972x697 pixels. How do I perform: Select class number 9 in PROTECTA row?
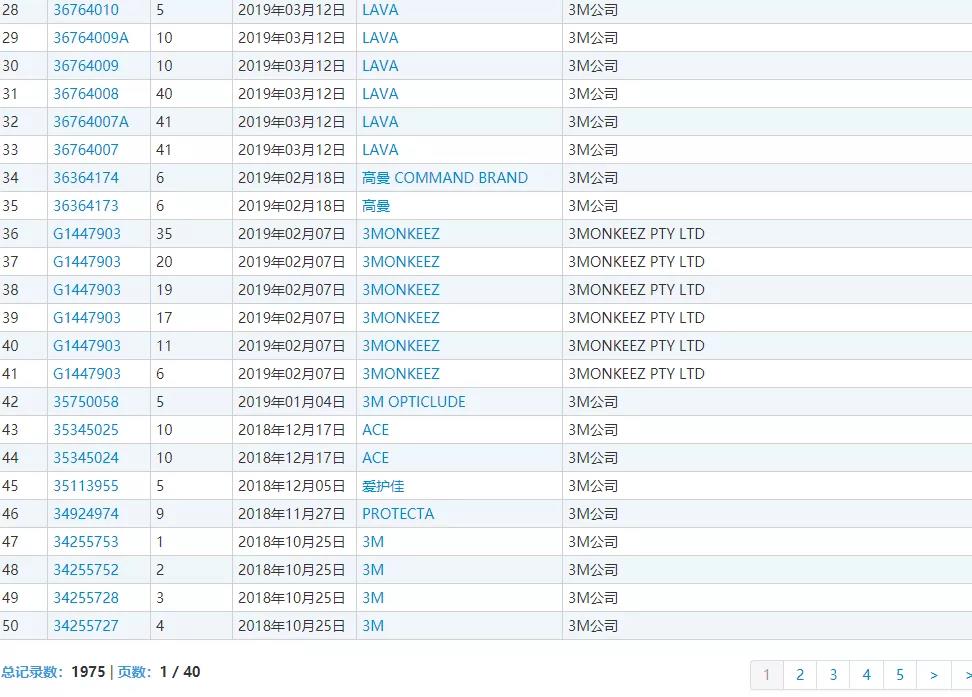coord(160,513)
